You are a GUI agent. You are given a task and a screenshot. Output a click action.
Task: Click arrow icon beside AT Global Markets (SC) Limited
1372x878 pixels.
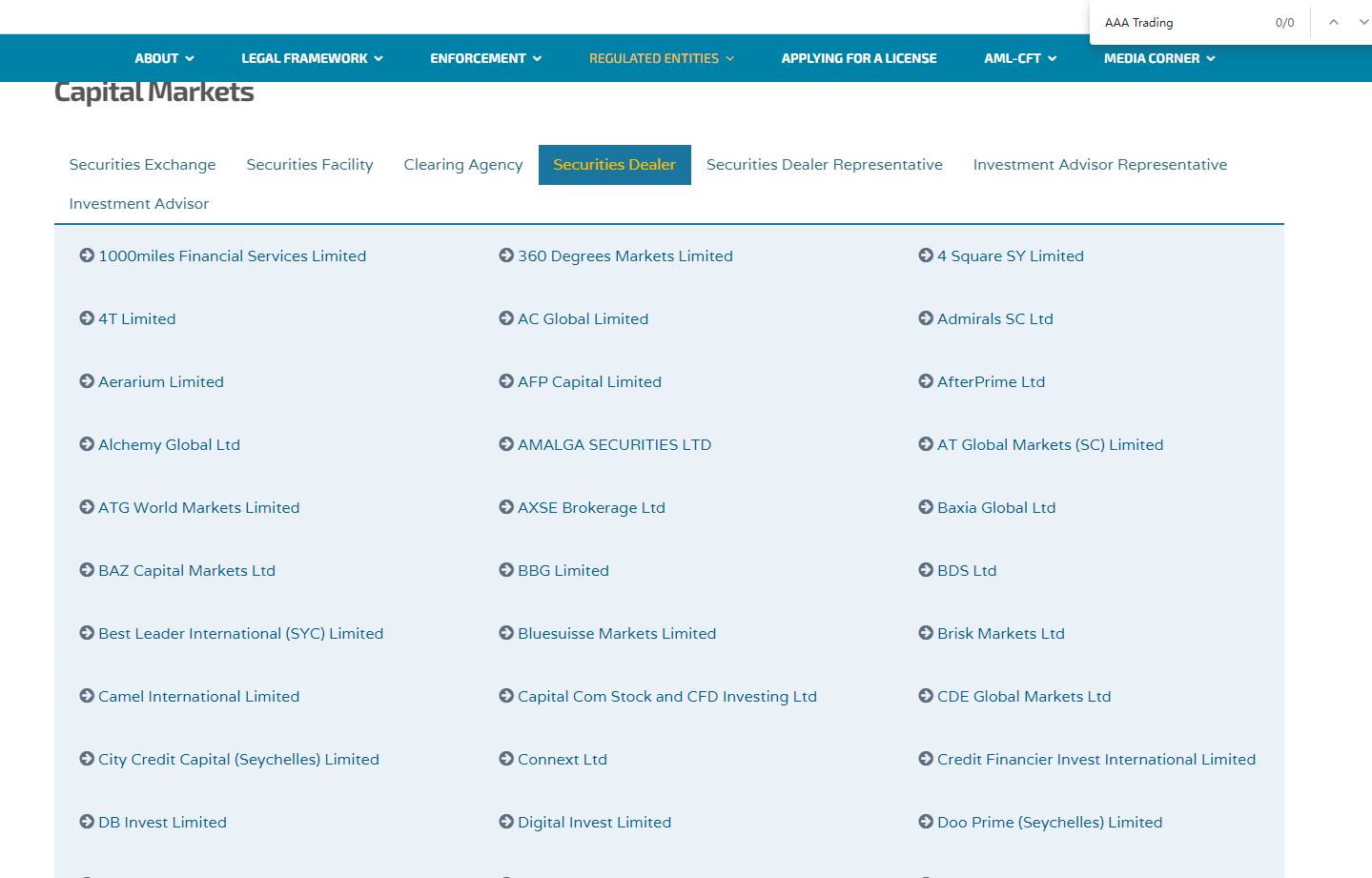[x=926, y=444]
